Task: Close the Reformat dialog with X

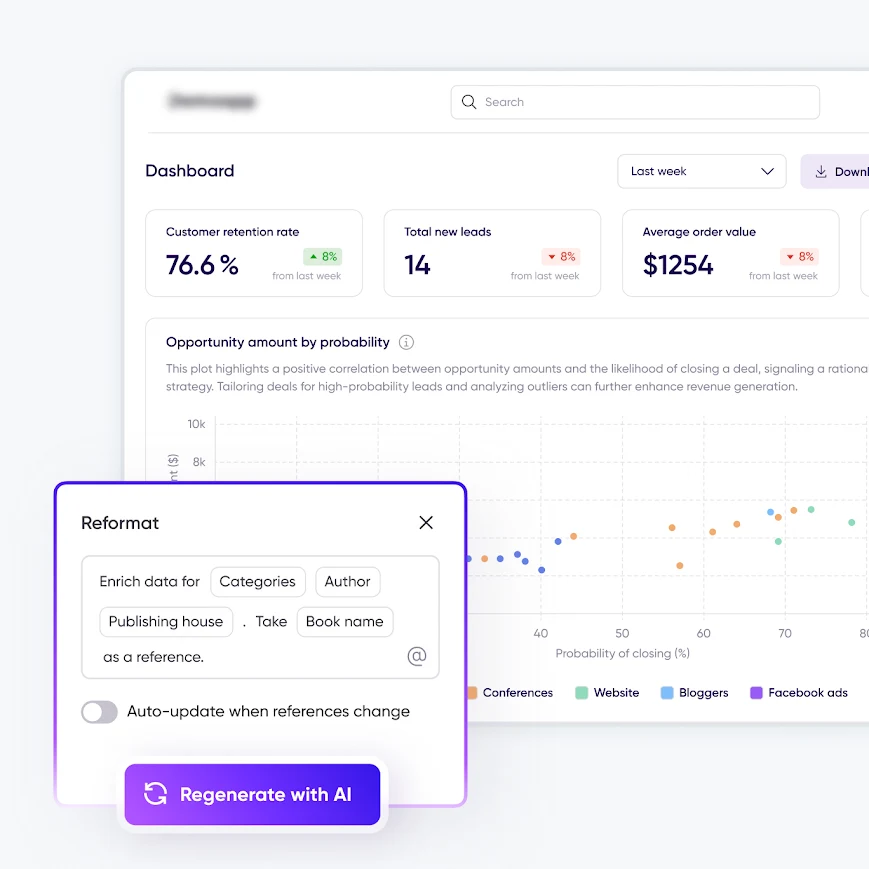Action: click(426, 523)
